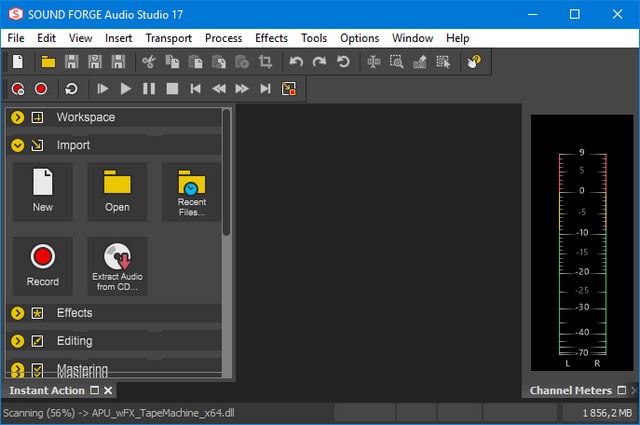The height and width of the screenshot is (425, 640).
Task: Collapse the Import section
Action: pyautogui.click(x=17, y=146)
